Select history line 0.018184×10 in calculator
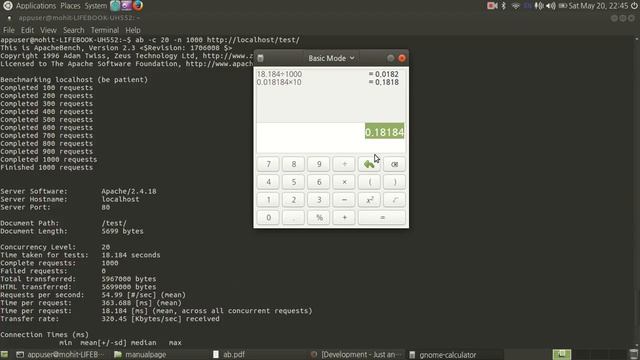This screenshot has width=640, height=360. click(x=279, y=82)
